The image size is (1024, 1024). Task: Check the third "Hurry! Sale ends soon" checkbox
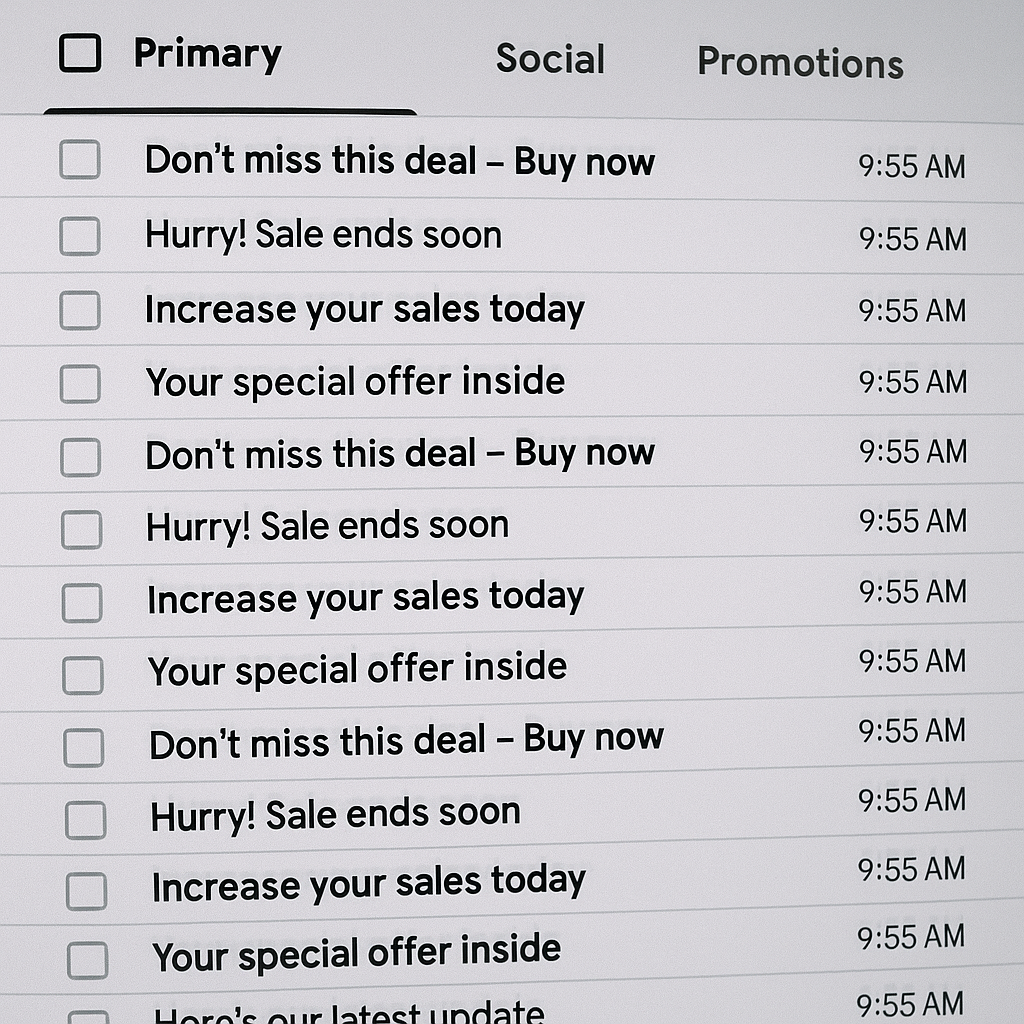pos(85,821)
